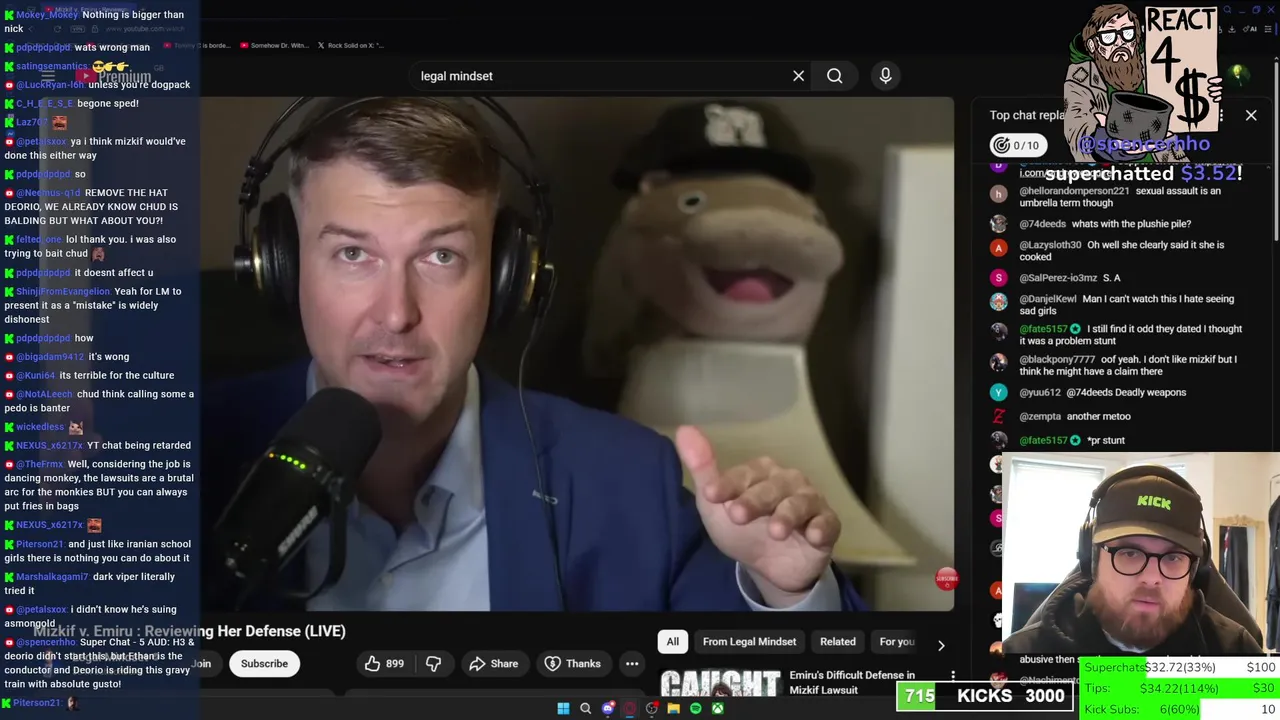Viewport: 1280px width, 720px height.
Task: Share the video
Action: click(x=493, y=663)
